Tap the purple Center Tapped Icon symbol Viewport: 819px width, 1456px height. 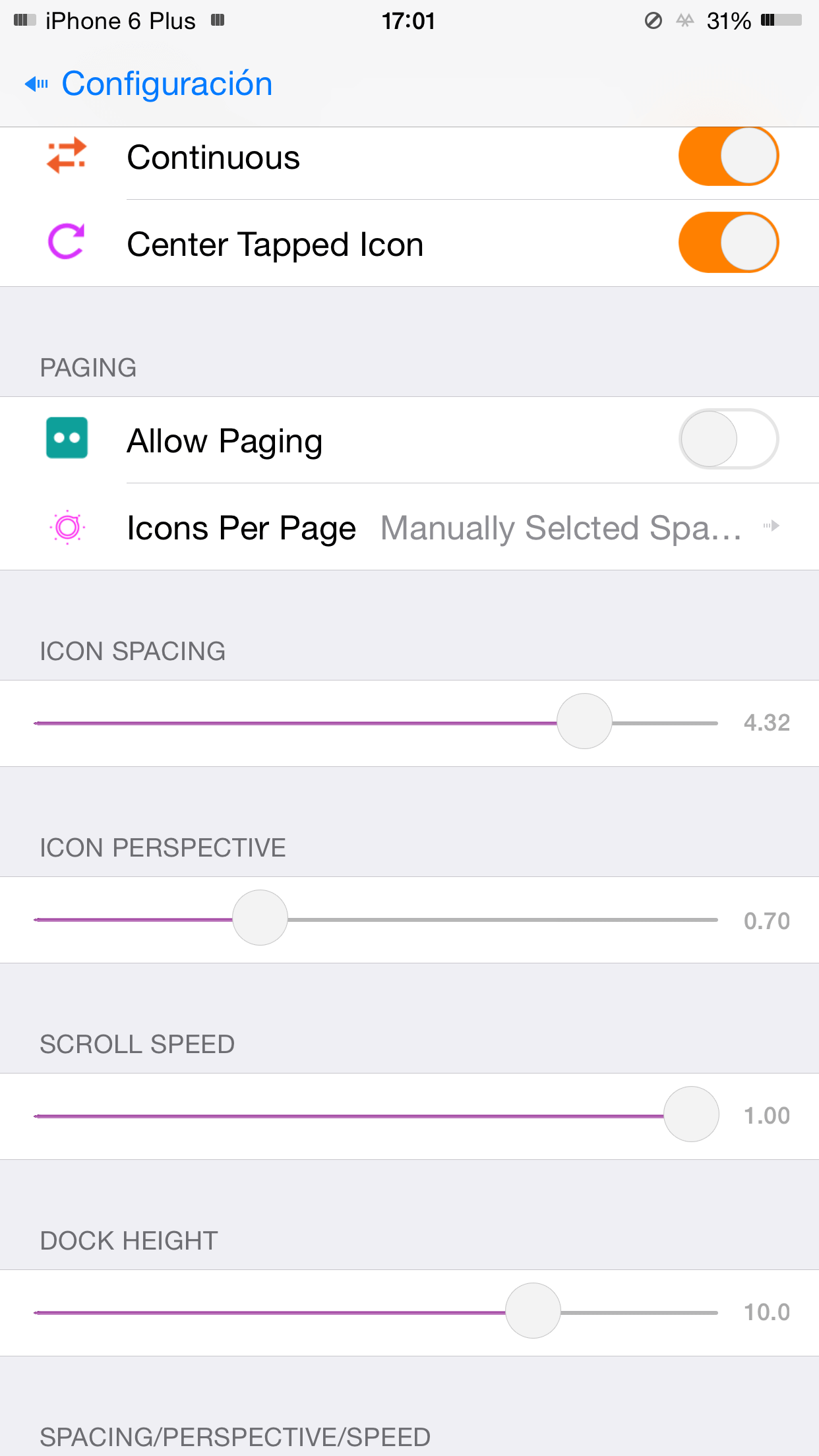click(x=67, y=242)
